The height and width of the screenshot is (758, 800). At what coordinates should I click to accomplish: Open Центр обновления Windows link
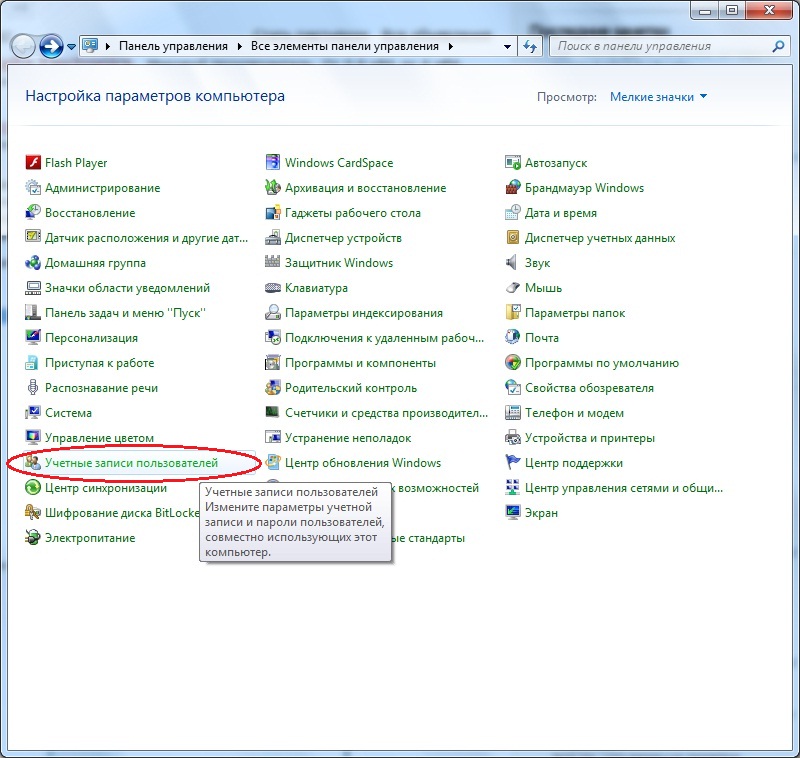pyautogui.click(x=363, y=463)
